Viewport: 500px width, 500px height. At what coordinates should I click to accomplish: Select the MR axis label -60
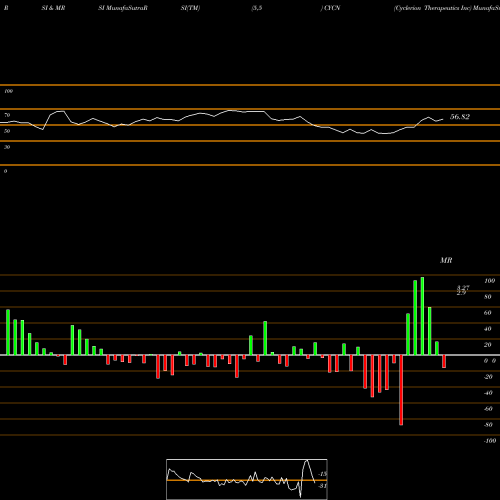coord(488,409)
